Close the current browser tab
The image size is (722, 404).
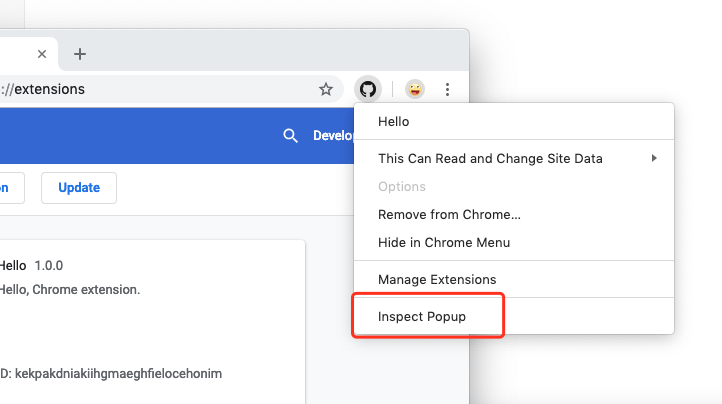[x=42, y=54]
